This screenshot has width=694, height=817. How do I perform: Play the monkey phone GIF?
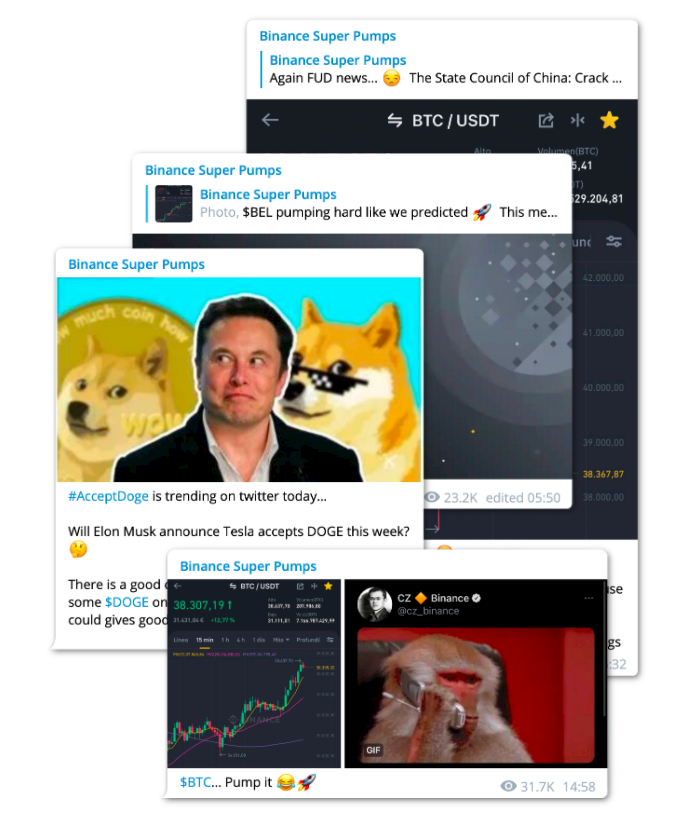pyautogui.click(x=476, y=695)
